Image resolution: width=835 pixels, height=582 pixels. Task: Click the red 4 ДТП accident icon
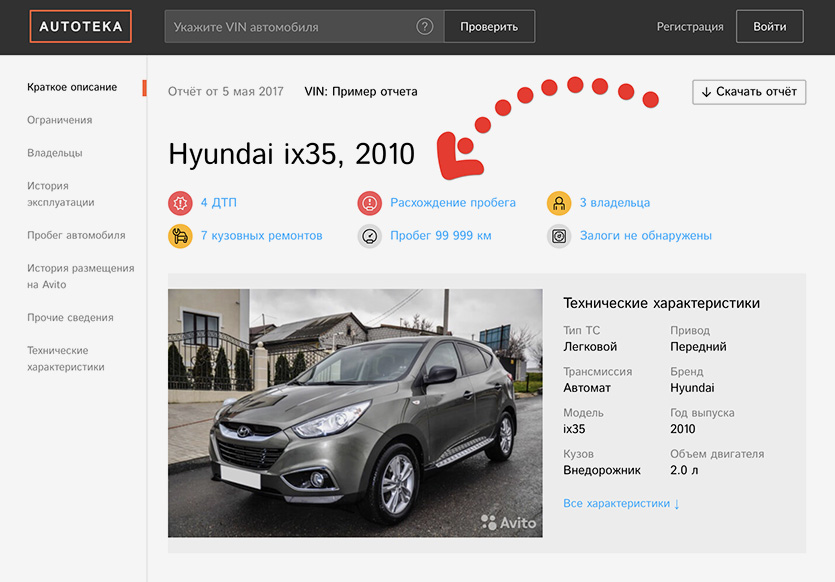coord(180,203)
